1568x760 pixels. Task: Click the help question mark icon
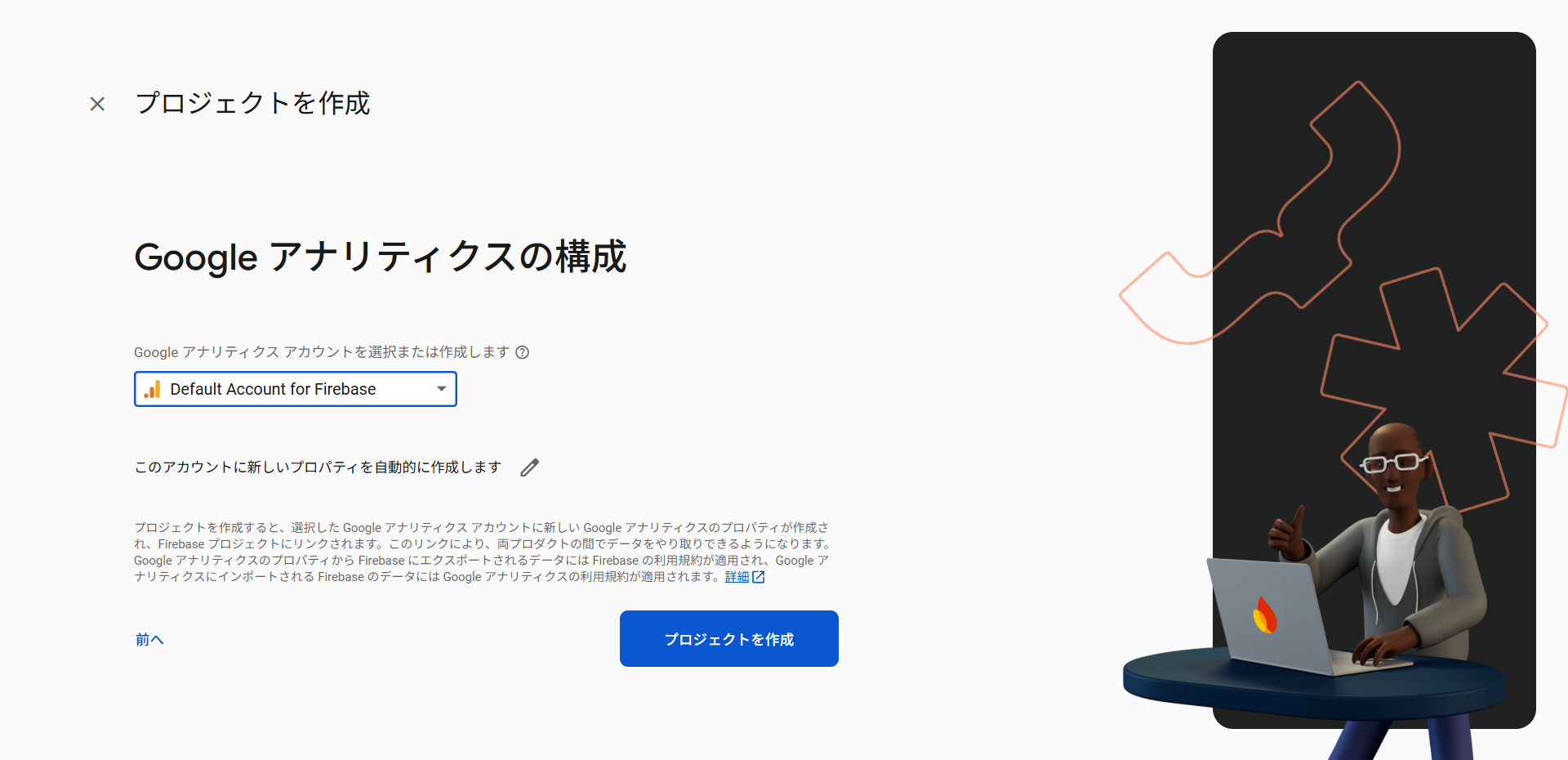tap(523, 352)
